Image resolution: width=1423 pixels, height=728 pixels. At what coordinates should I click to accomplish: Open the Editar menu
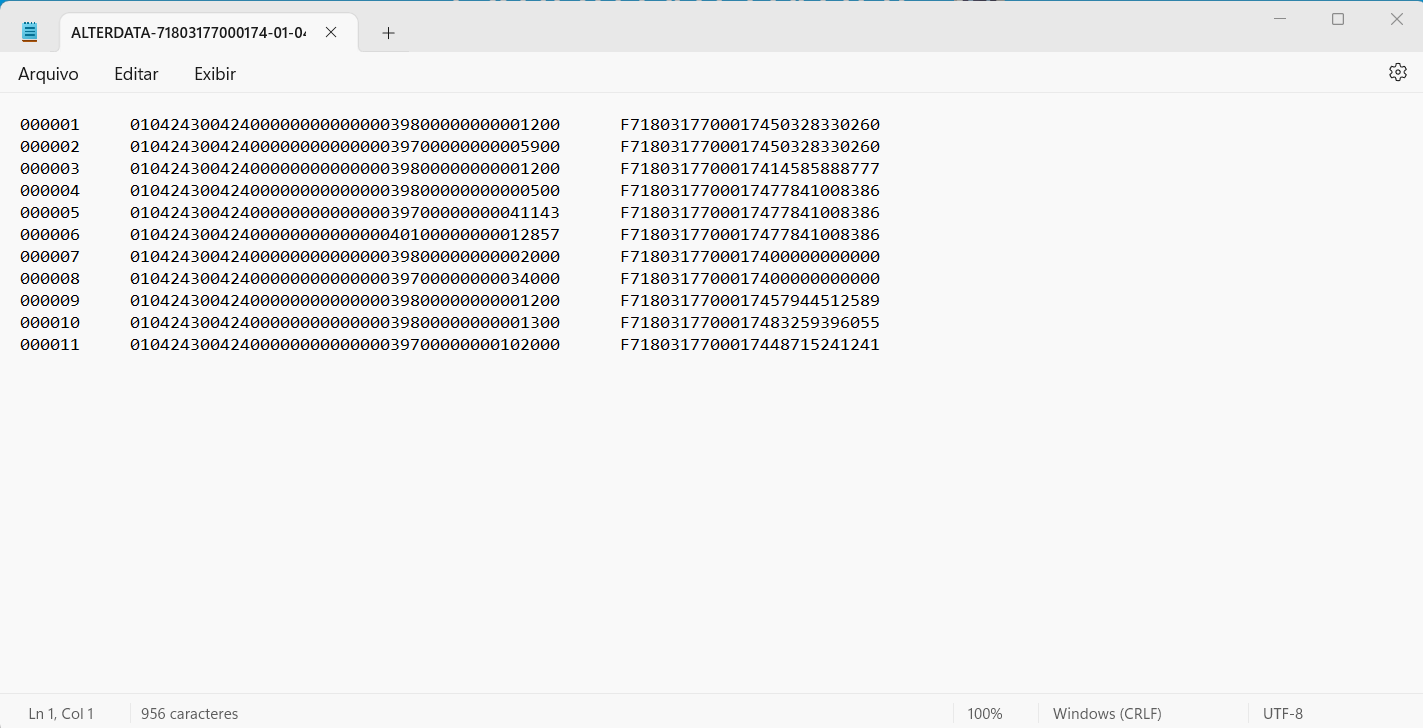pyautogui.click(x=136, y=74)
